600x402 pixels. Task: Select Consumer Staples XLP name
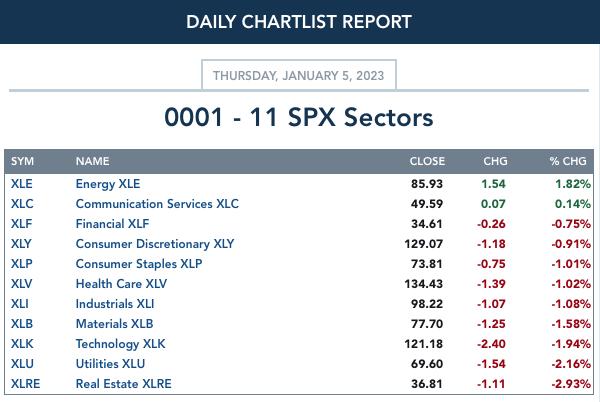[x=139, y=264]
